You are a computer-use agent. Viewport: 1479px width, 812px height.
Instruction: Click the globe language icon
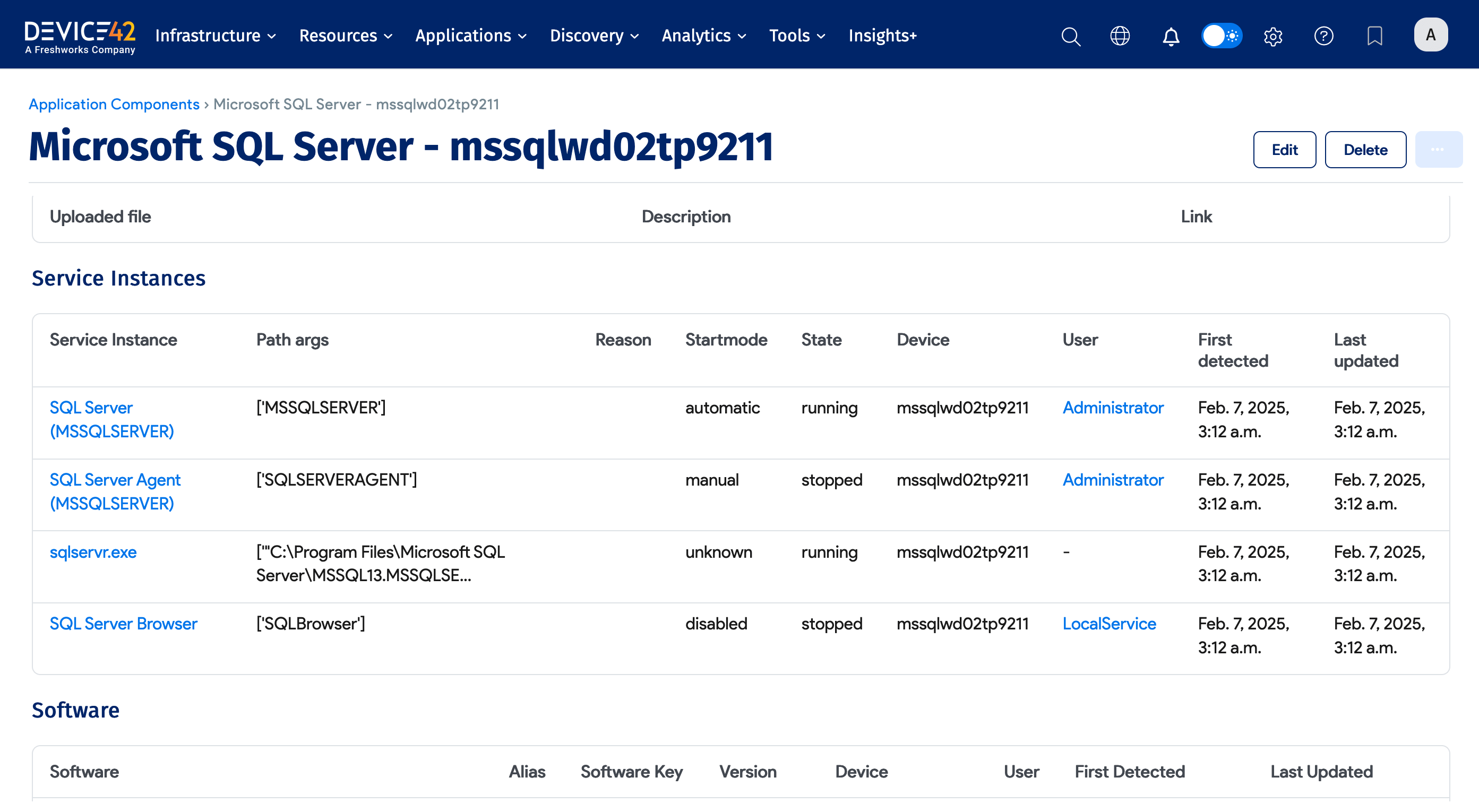click(1120, 36)
